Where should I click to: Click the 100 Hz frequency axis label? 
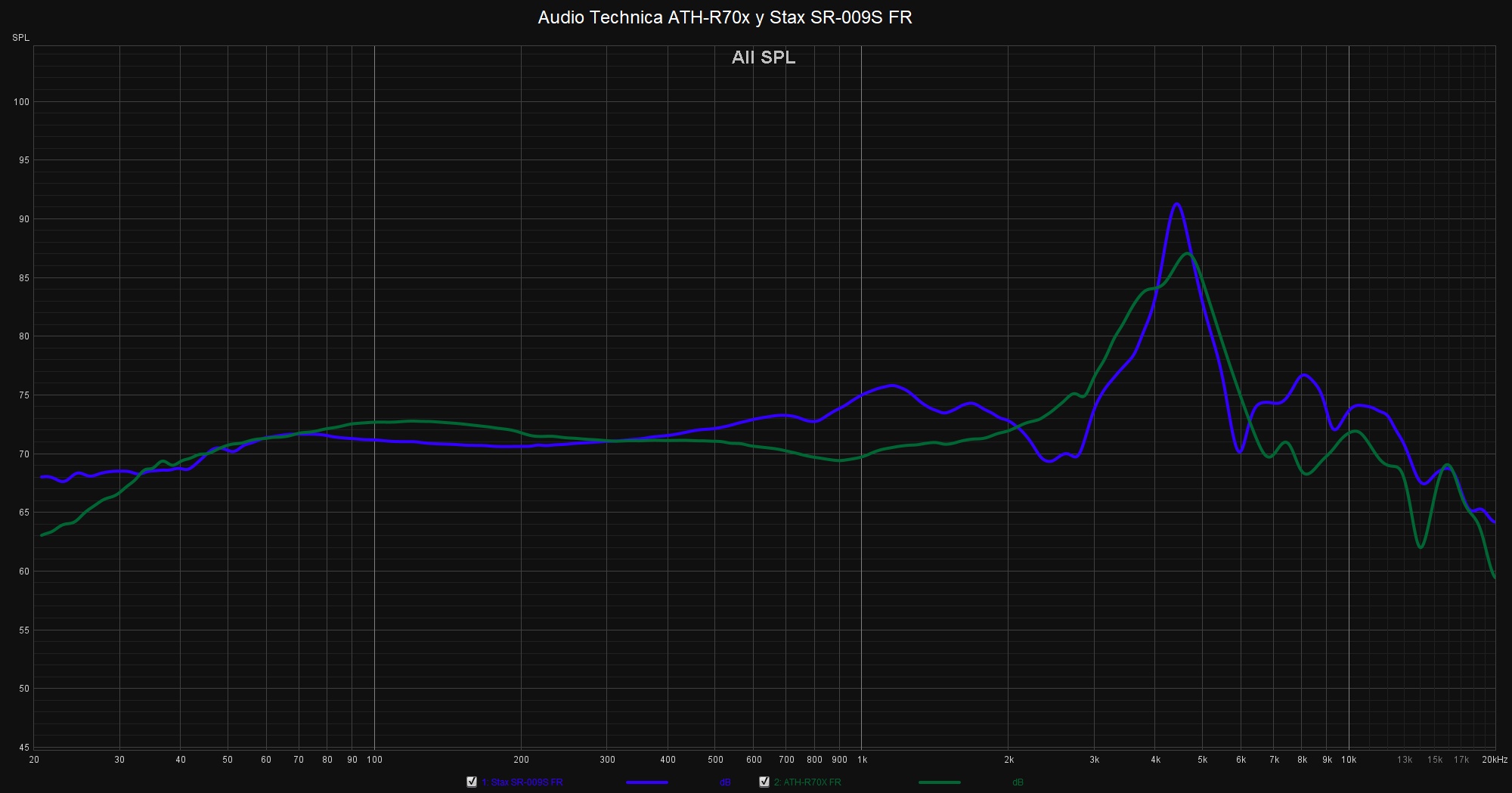click(x=374, y=760)
